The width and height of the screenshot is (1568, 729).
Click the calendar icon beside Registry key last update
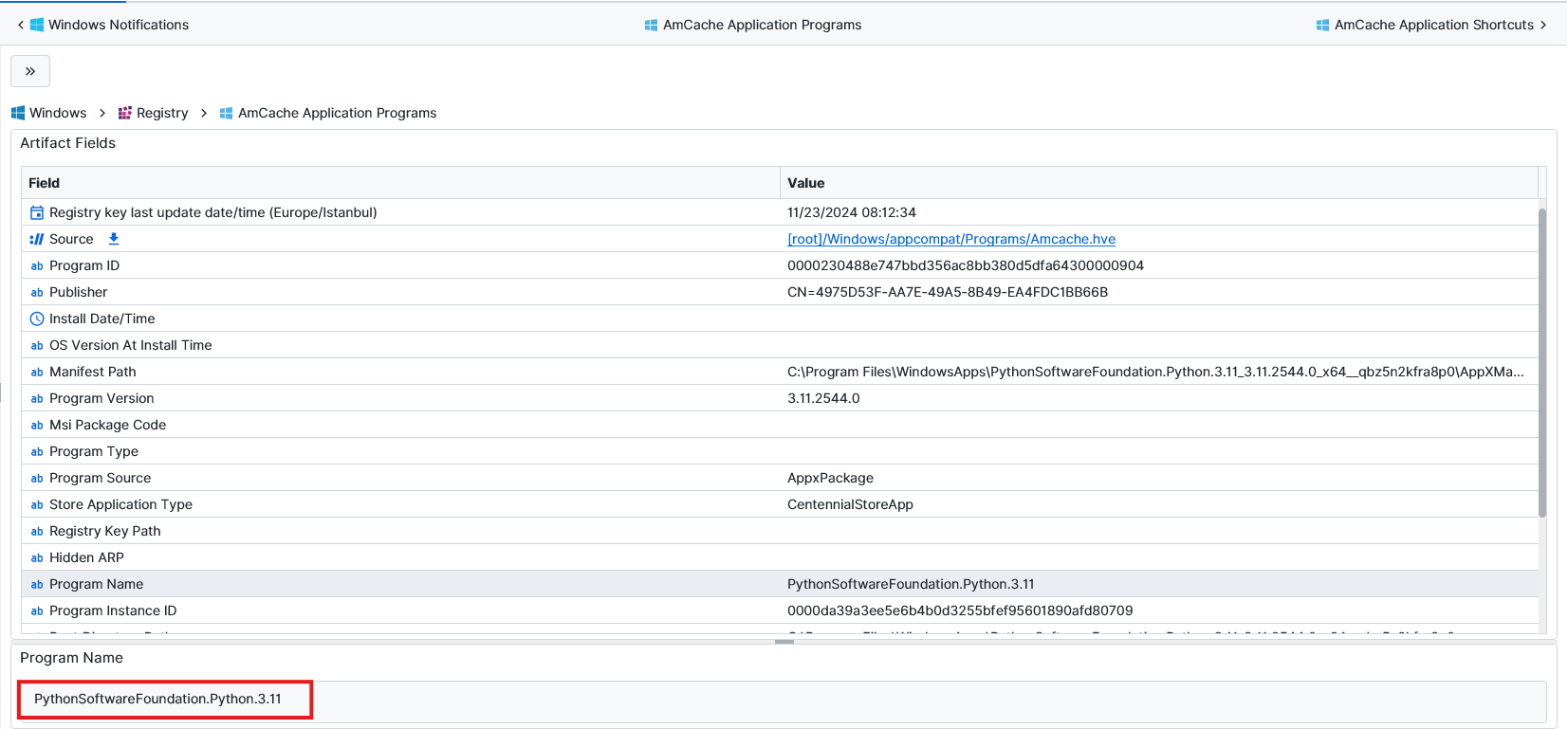pyautogui.click(x=37, y=212)
